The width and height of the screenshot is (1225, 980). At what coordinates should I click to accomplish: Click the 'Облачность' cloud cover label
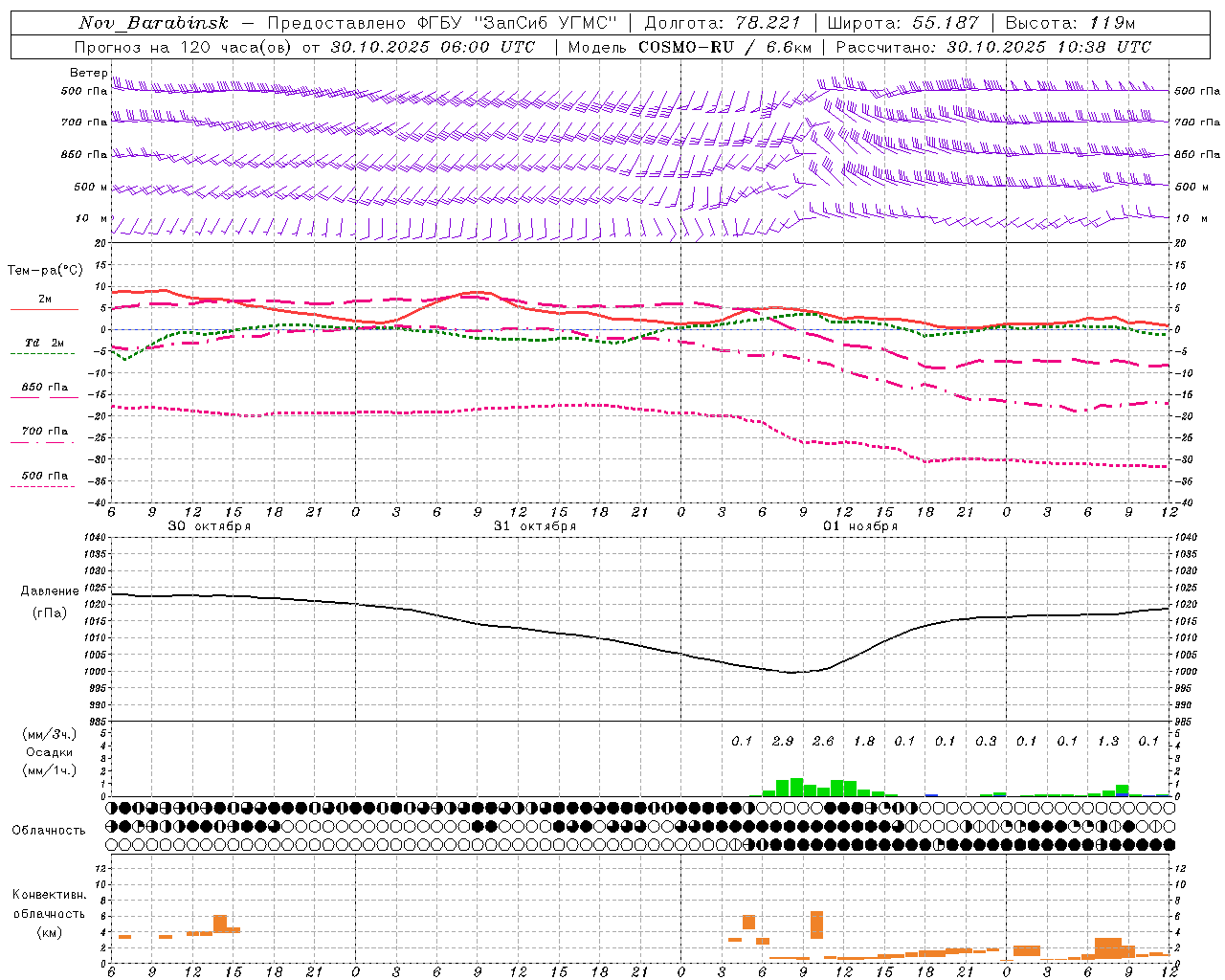tap(49, 830)
